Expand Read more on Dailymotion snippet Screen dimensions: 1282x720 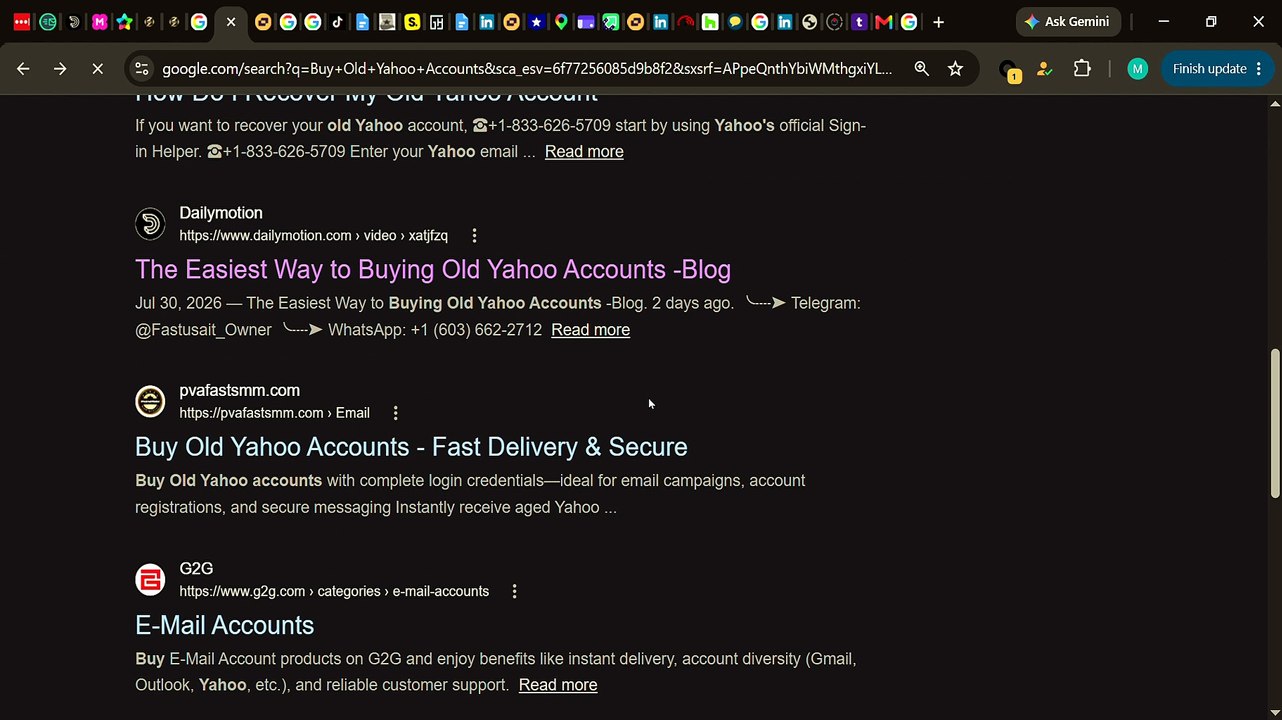590,330
